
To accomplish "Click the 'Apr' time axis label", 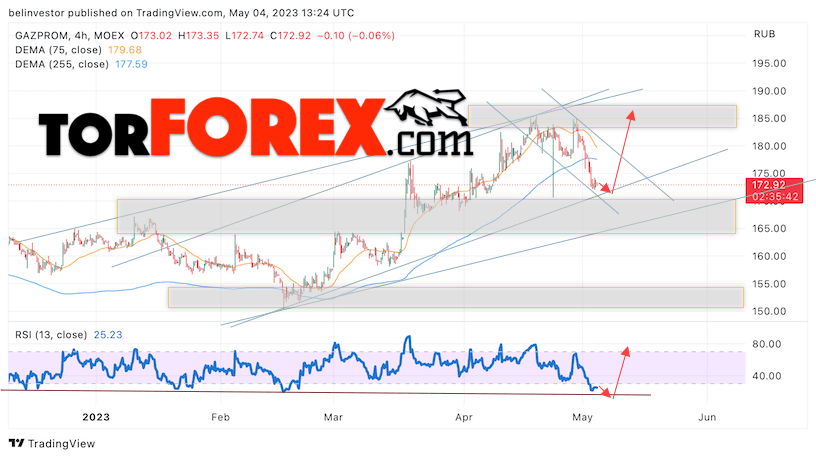I will coord(464,417).
